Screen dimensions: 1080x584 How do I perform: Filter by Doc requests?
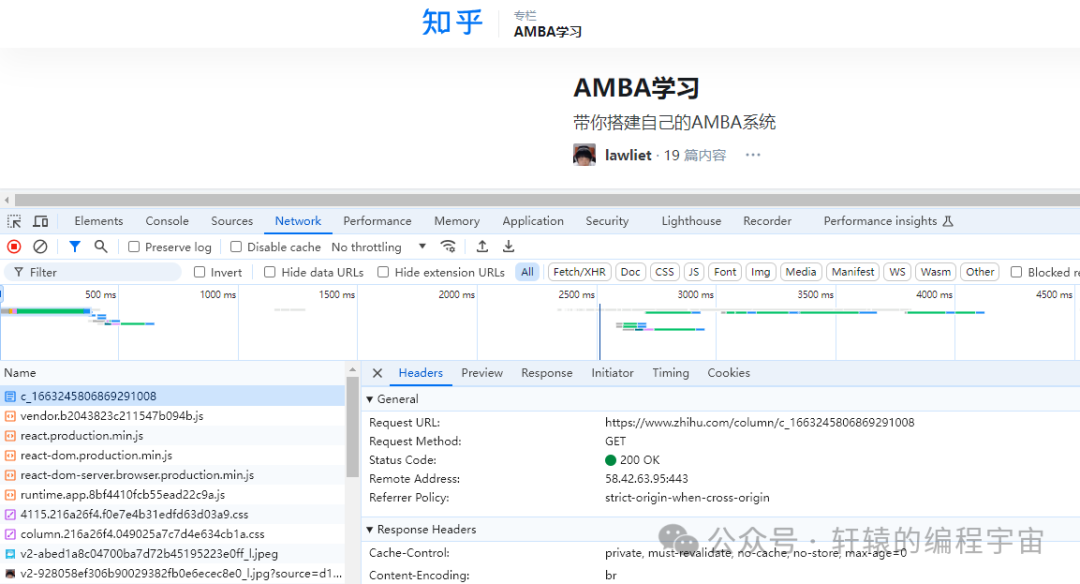(630, 272)
